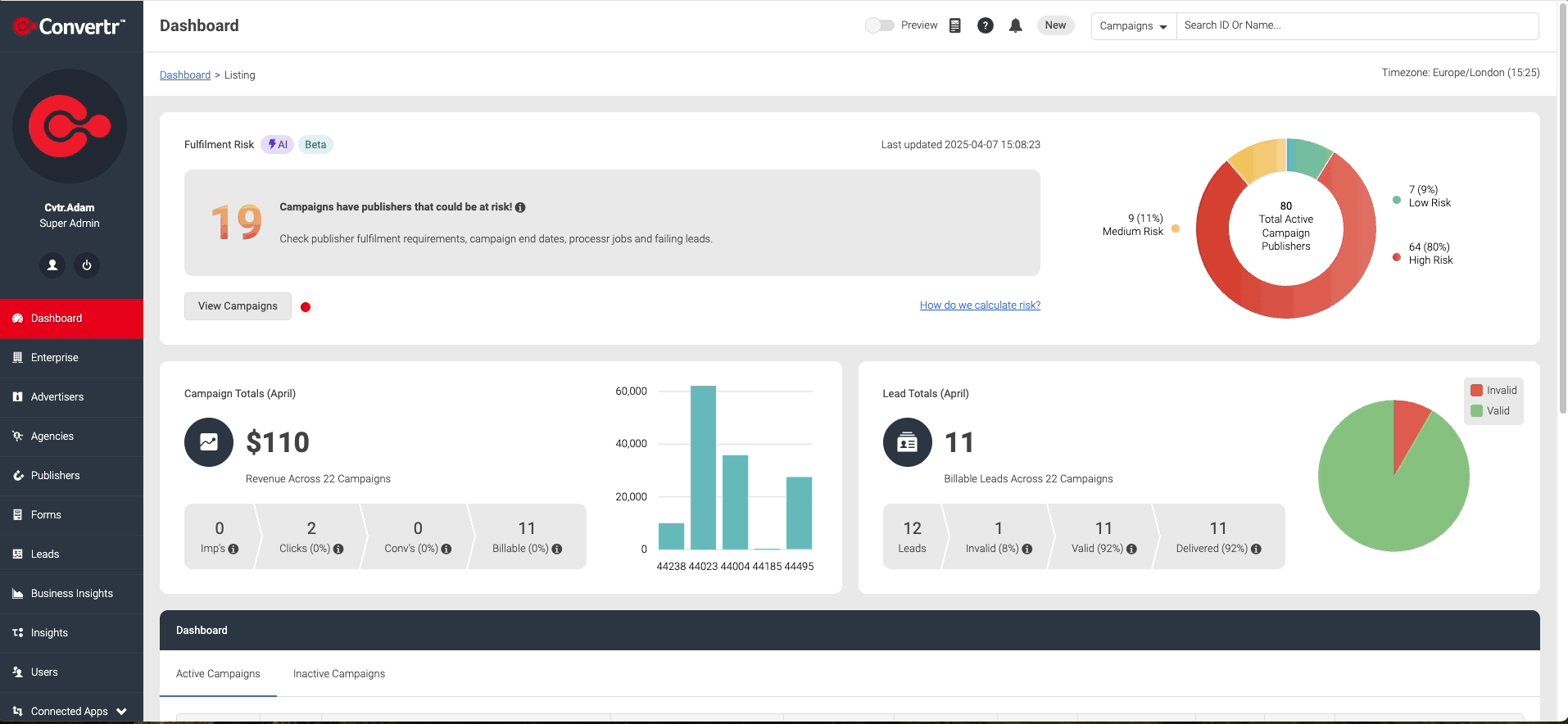Click the Agencies icon in the sidebar
Viewport: 1568px width, 724px height.
[17, 436]
